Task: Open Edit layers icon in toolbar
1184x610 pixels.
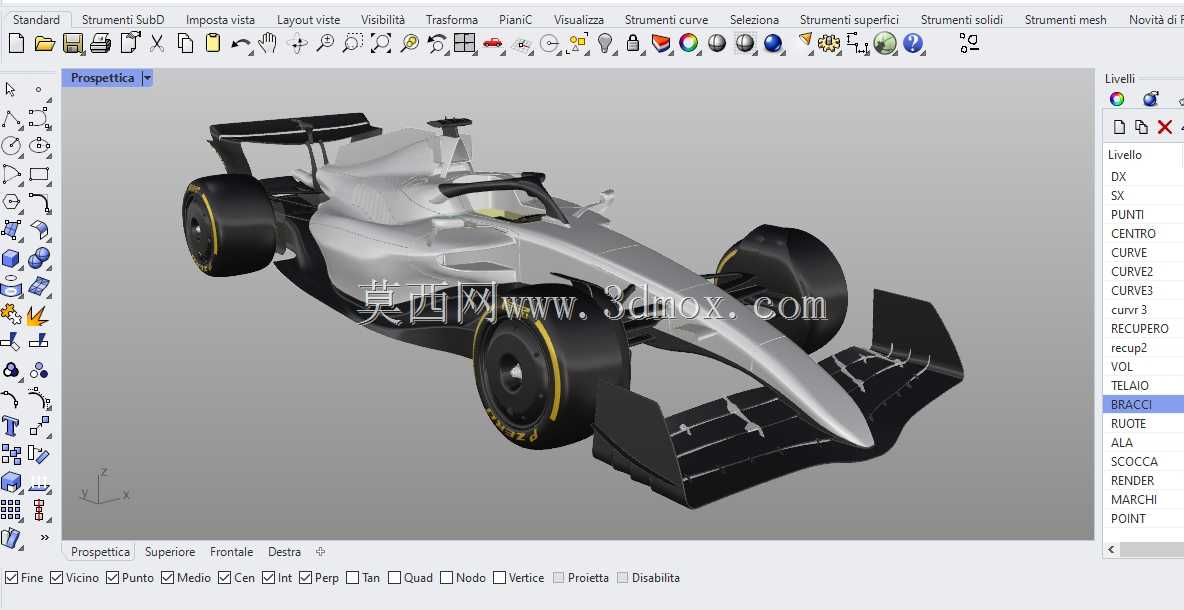Action: coord(661,44)
